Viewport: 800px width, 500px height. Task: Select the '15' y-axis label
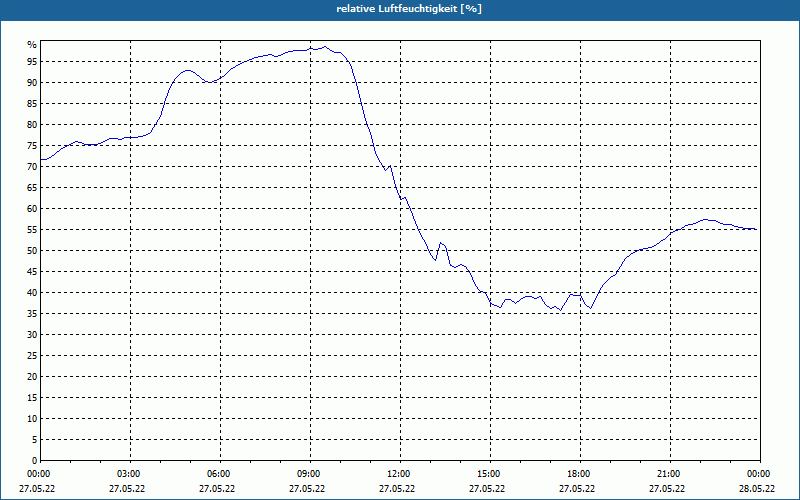coord(32,397)
